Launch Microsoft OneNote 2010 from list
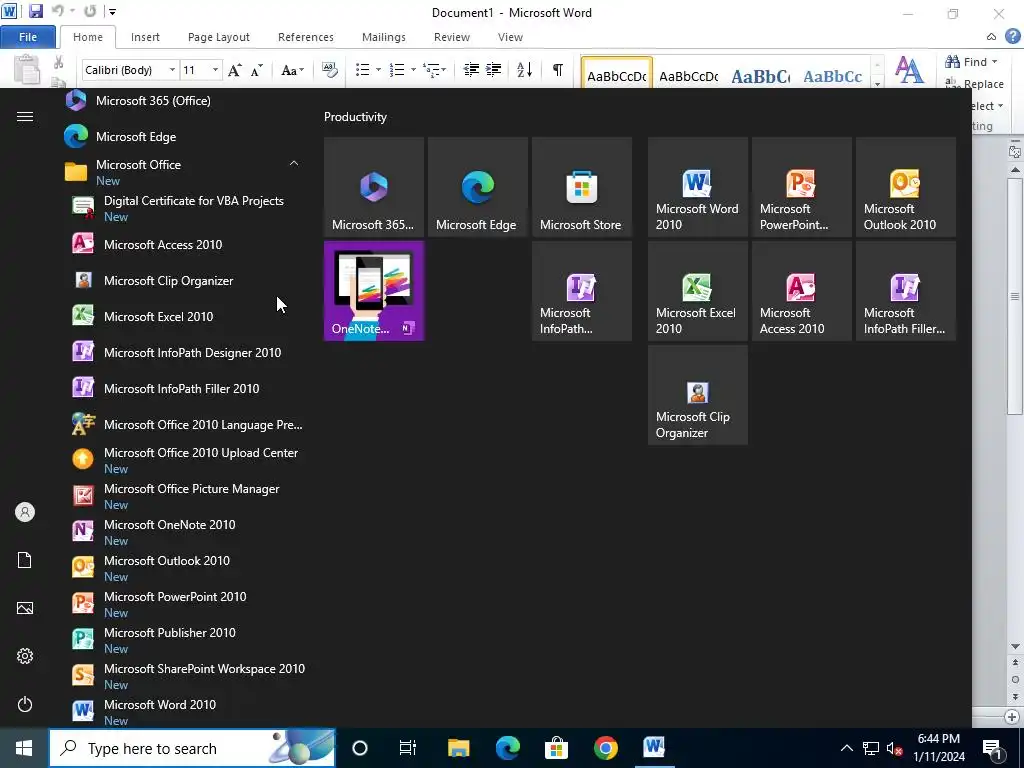 185,532
